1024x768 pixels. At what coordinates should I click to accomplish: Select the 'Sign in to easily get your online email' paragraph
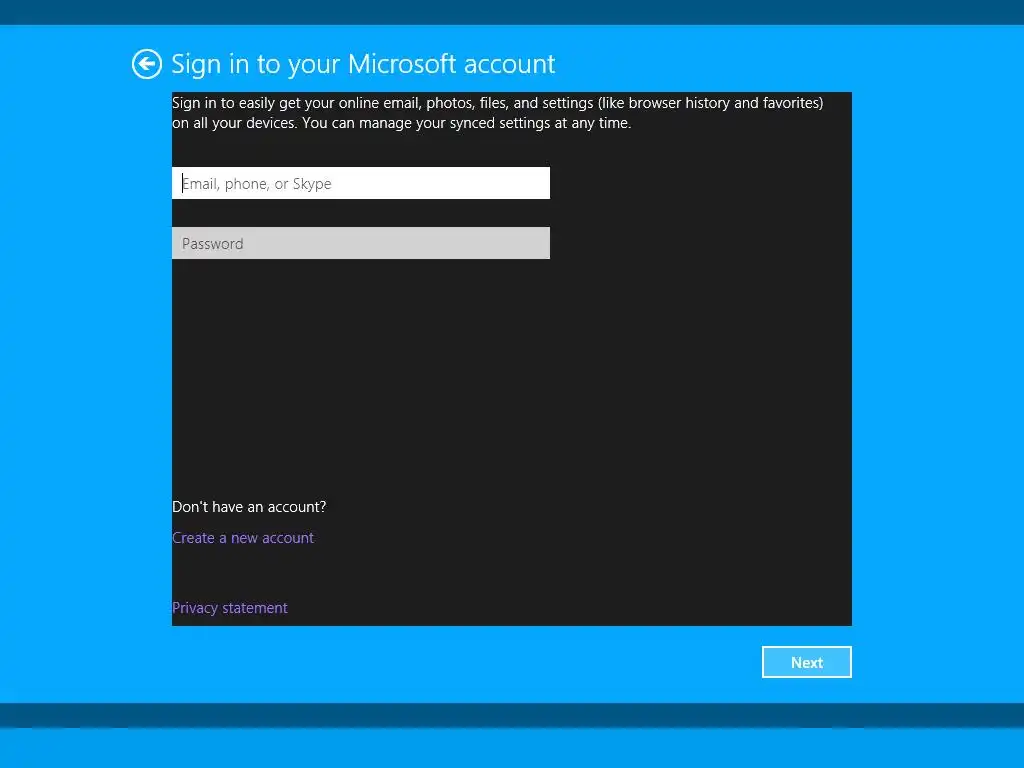click(x=498, y=113)
